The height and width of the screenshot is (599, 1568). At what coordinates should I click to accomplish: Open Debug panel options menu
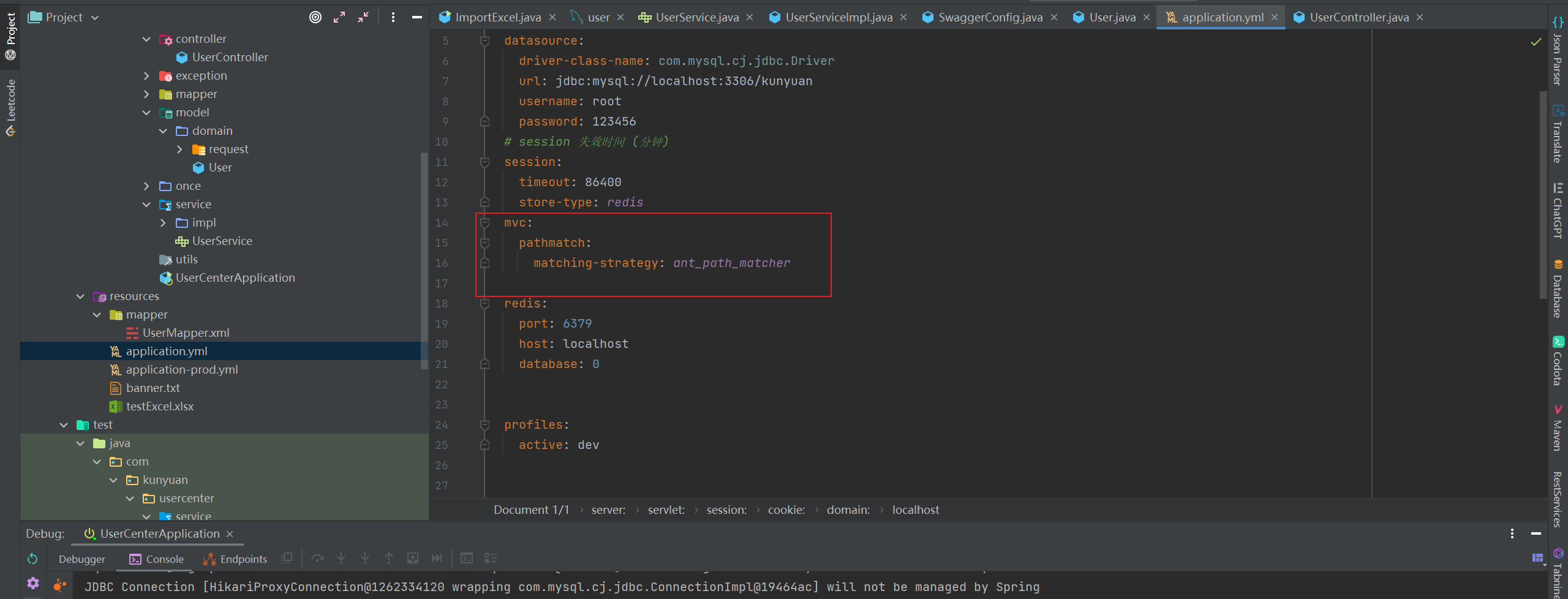tap(1512, 533)
